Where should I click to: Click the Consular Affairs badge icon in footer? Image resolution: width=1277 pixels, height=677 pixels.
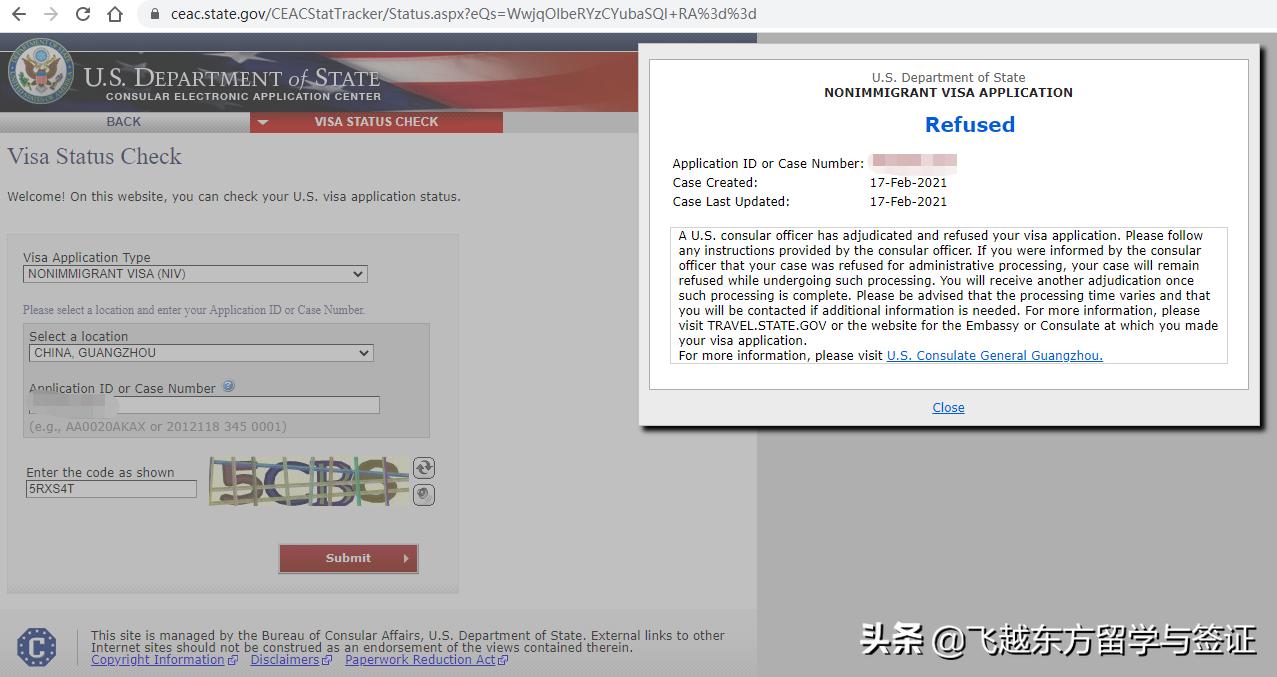(x=37, y=647)
